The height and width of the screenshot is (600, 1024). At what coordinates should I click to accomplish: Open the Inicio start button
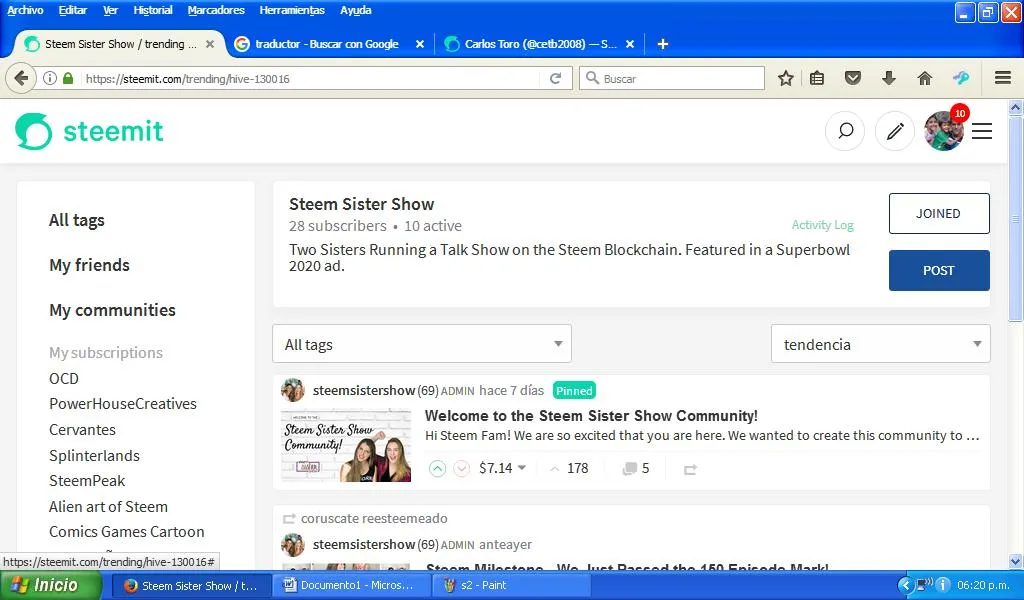(x=50, y=585)
